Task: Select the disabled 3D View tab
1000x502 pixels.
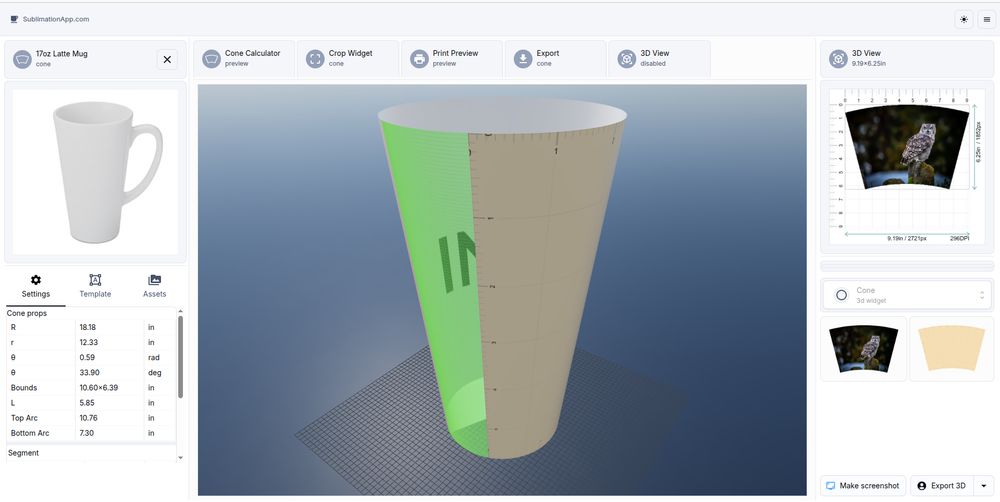Action: coord(659,59)
